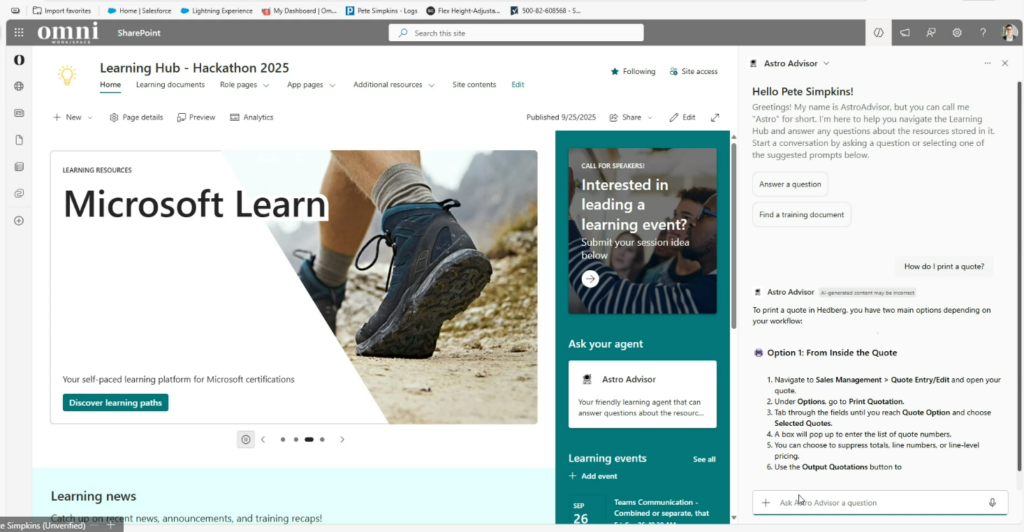This screenshot has width=1024, height=532.
Task: Open the Teams Communication event
Action: (662, 508)
